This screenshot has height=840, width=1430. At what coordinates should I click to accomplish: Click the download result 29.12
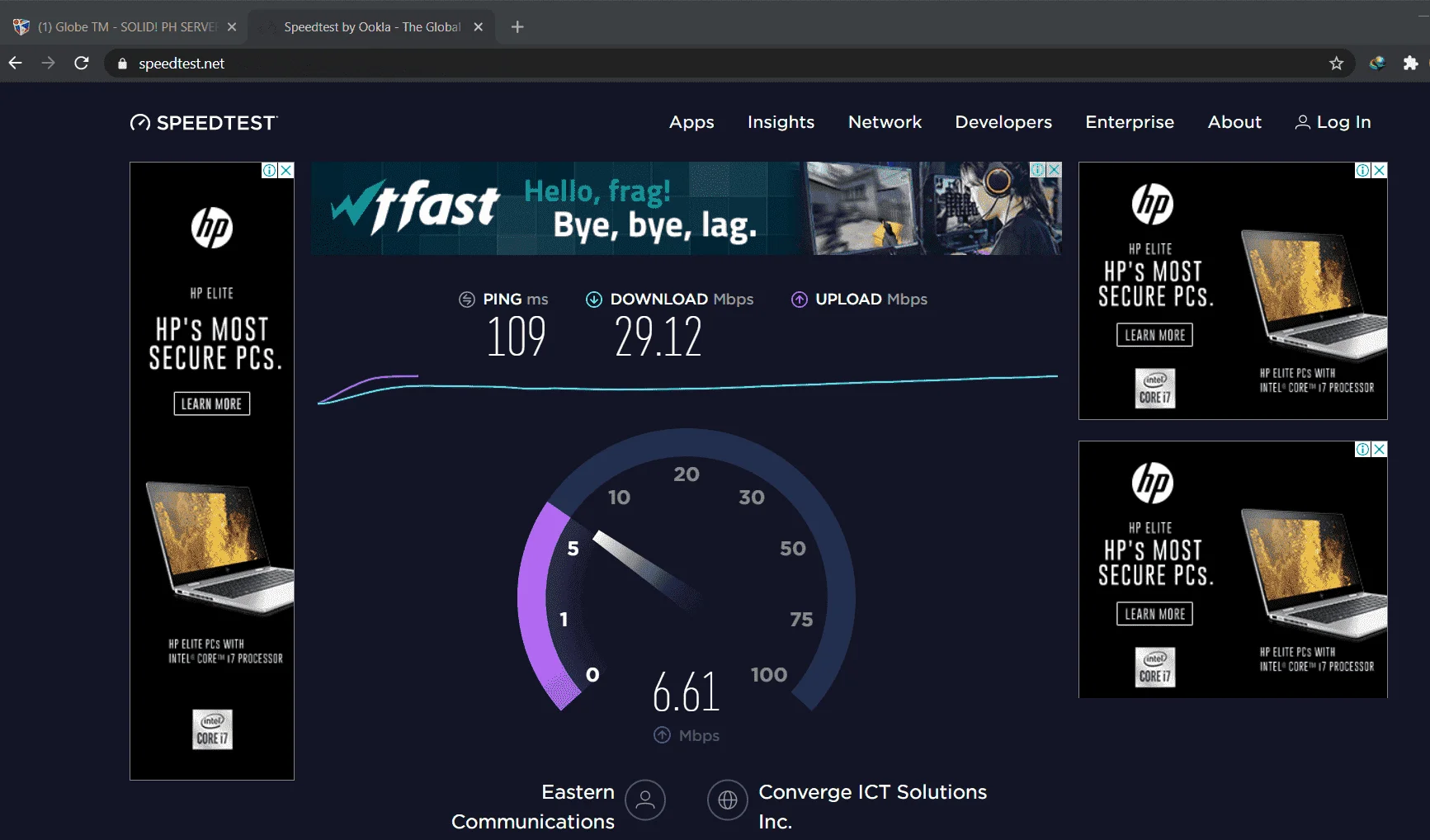pos(658,337)
